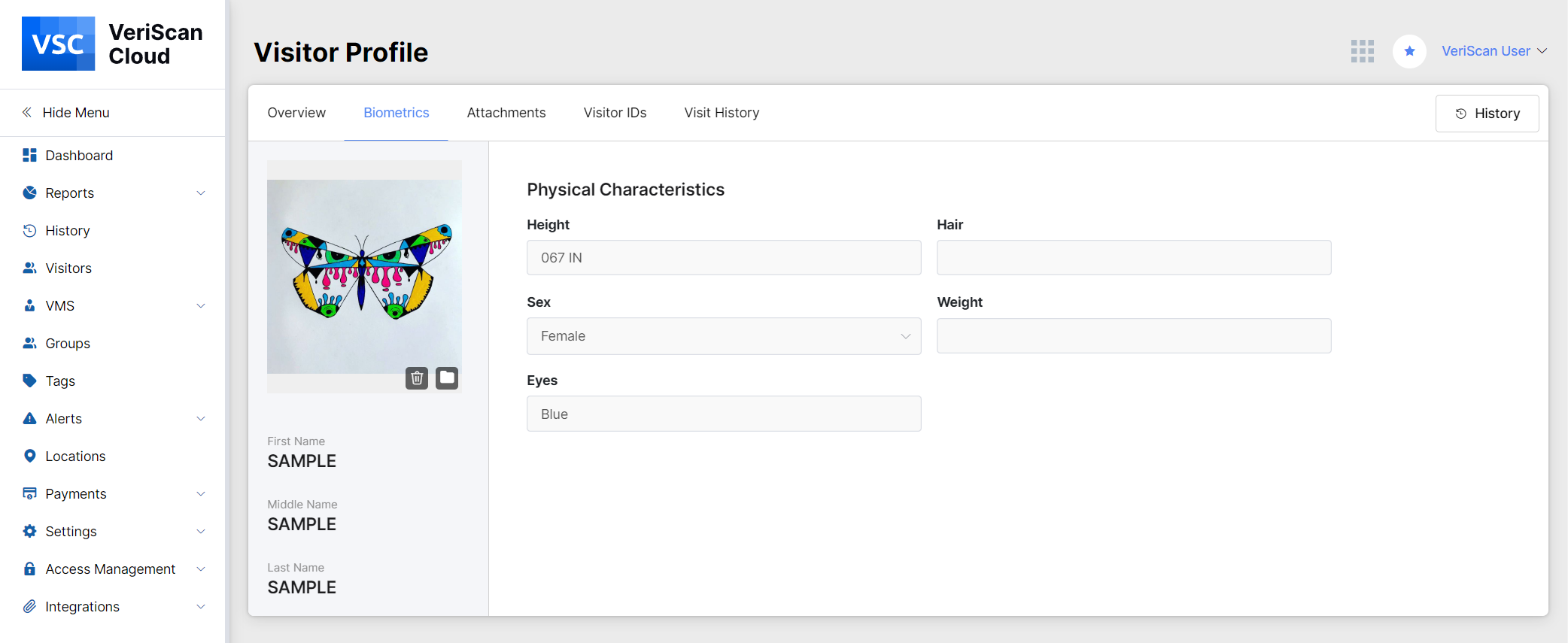Click the empty Weight input field

(x=1134, y=336)
